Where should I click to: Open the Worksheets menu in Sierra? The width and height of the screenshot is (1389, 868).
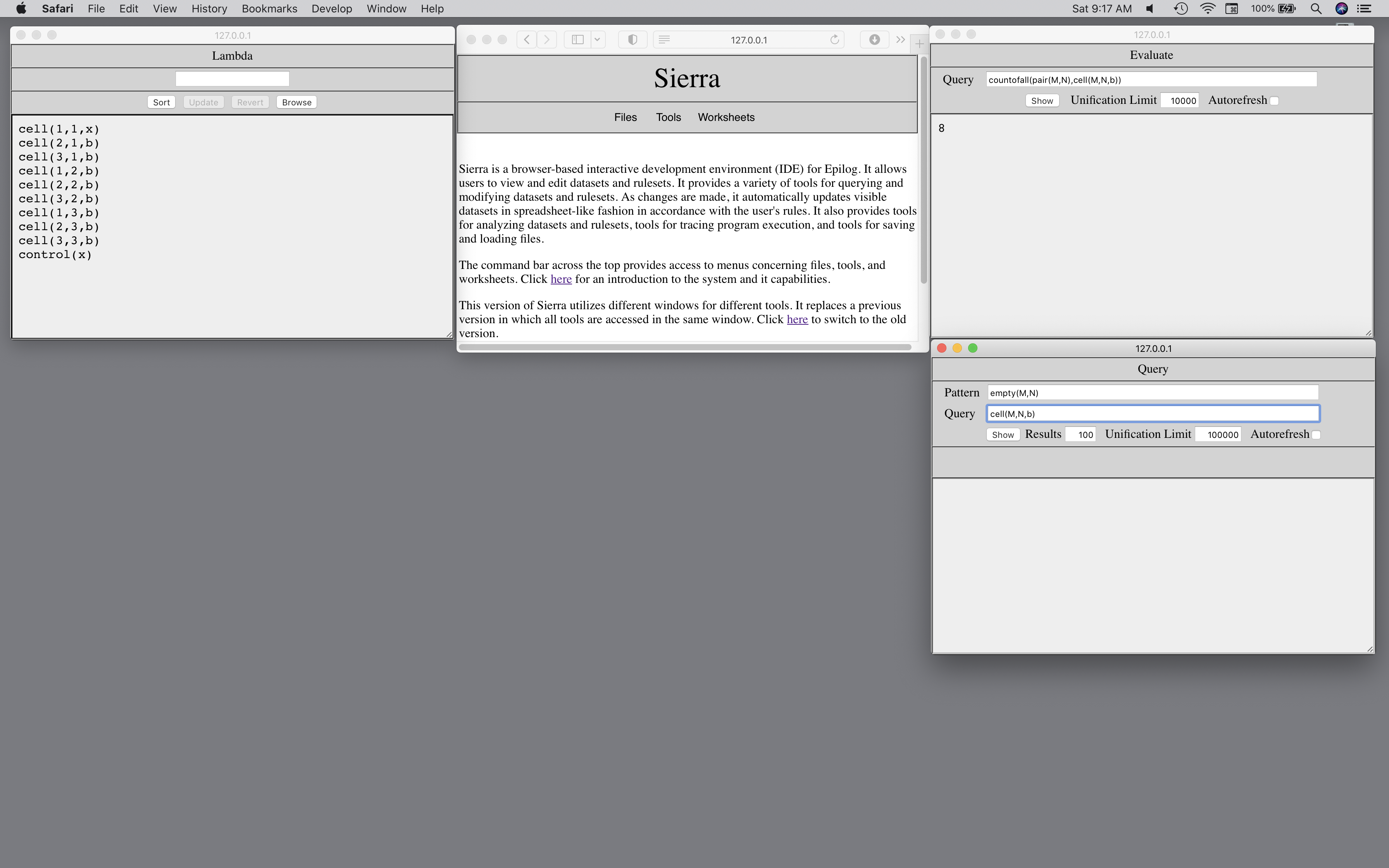click(726, 118)
